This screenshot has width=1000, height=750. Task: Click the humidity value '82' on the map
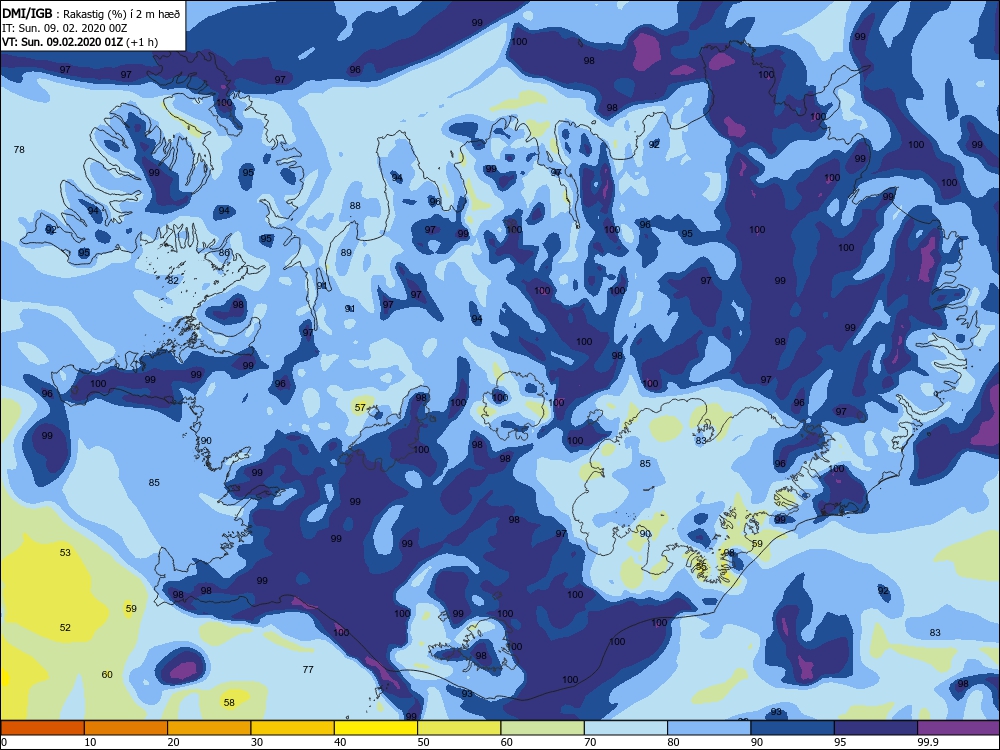point(173,280)
